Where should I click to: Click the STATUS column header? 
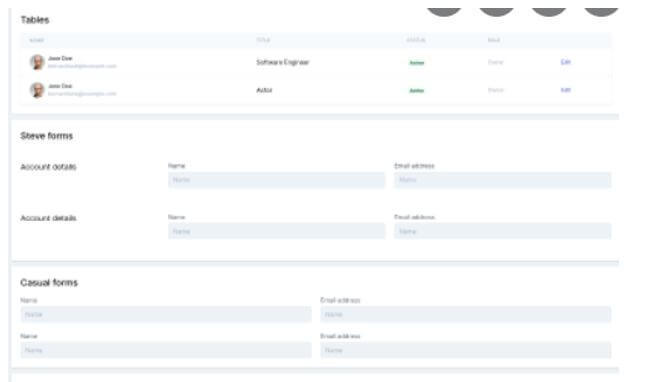click(x=416, y=40)
